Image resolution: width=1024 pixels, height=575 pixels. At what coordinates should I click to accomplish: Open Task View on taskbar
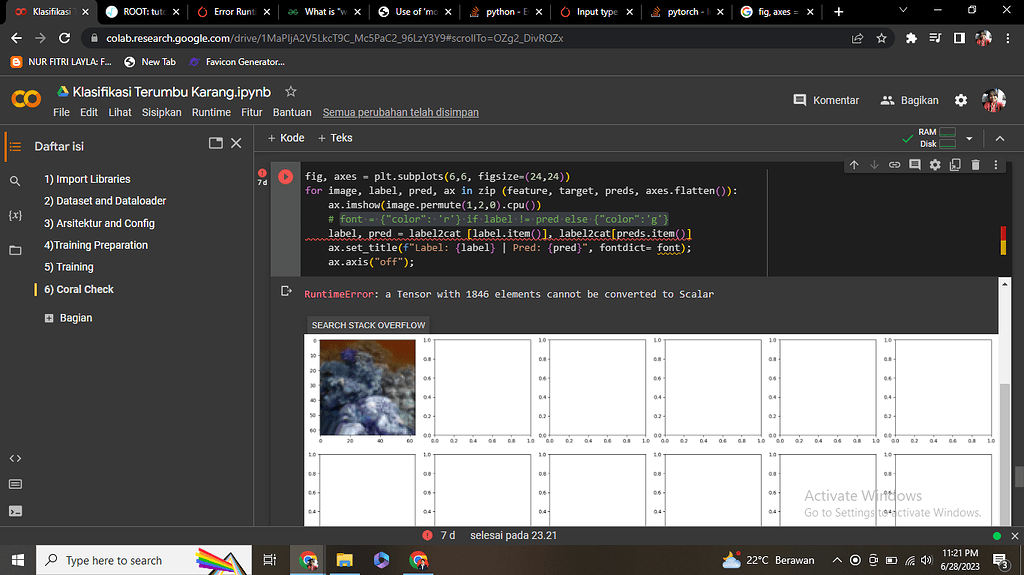click(269, 561)
